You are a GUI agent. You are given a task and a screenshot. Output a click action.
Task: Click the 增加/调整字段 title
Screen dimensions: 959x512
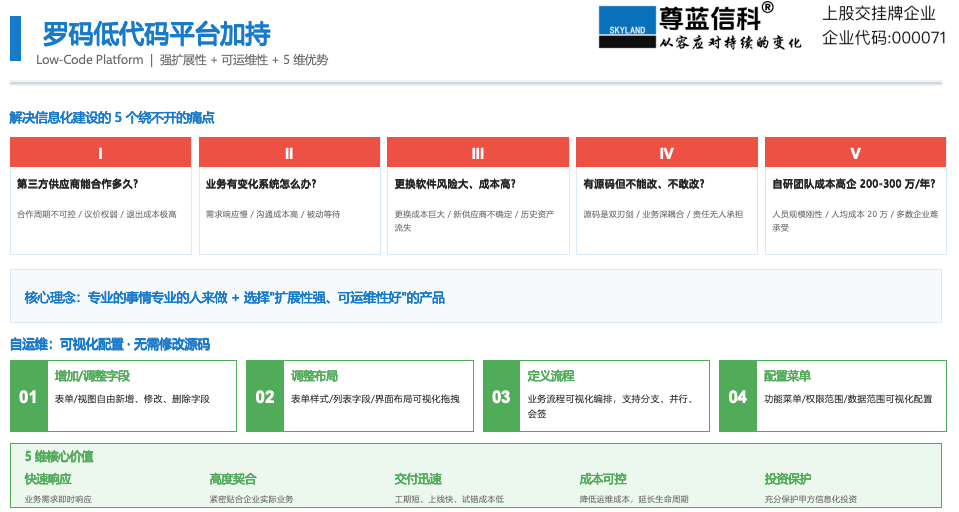click(x=92, y=376)
